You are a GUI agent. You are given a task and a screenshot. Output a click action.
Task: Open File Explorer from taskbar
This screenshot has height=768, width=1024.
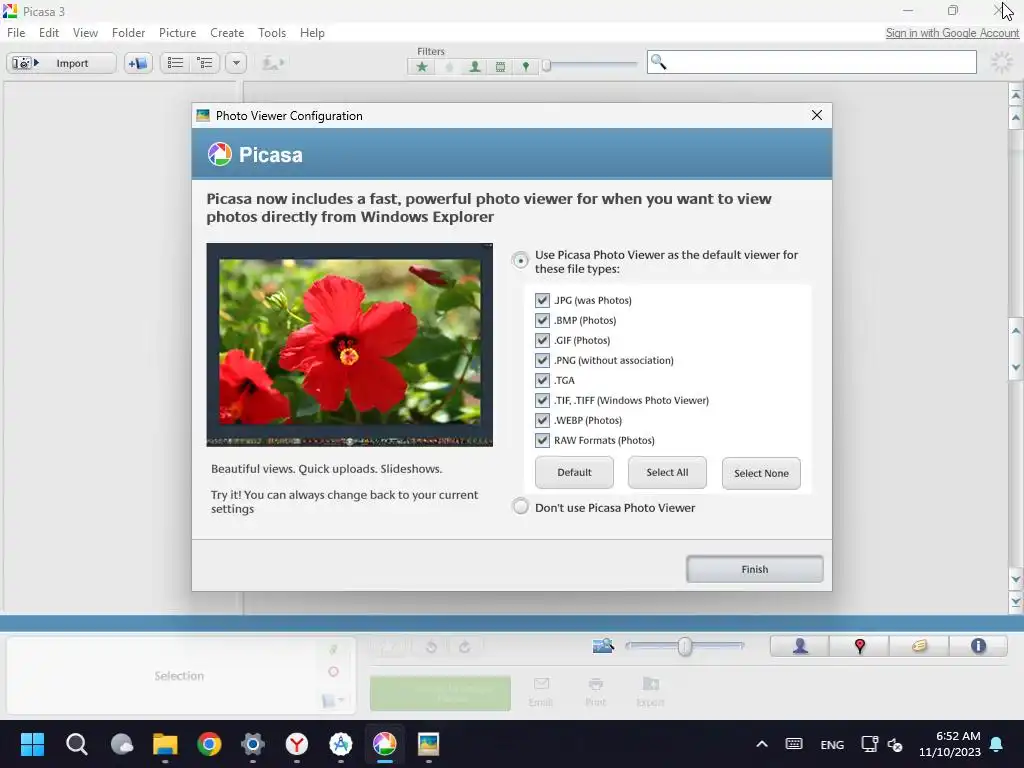pyautogui.click(x=165, y=744)
